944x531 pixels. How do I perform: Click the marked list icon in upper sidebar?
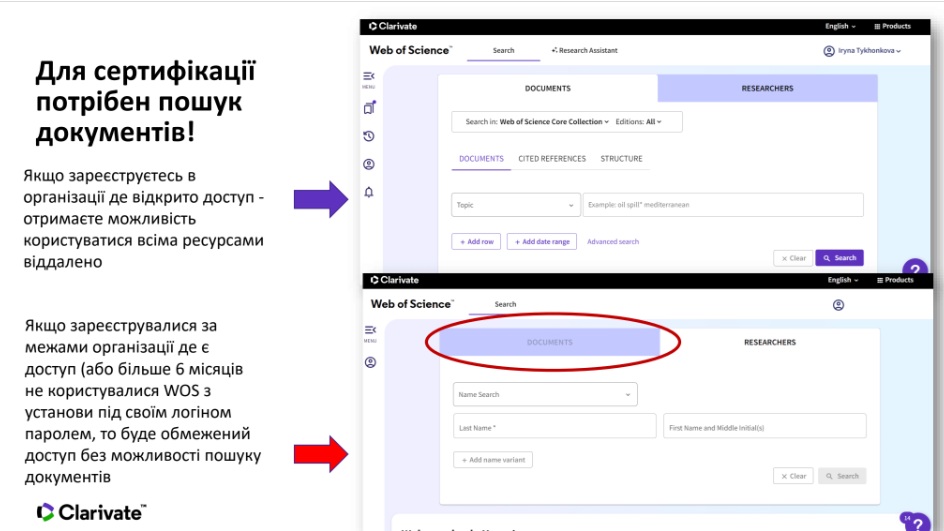point(369,108)
